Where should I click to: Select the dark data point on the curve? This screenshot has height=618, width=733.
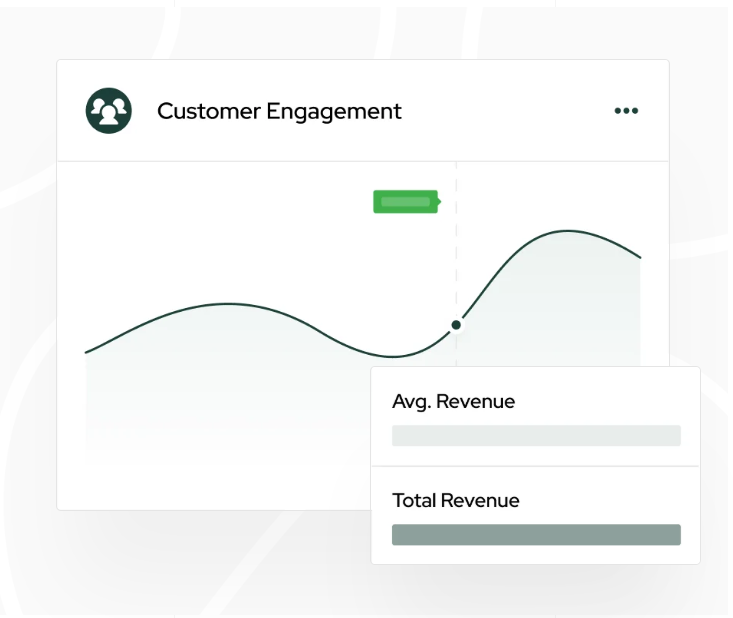[x=457, y=325]
